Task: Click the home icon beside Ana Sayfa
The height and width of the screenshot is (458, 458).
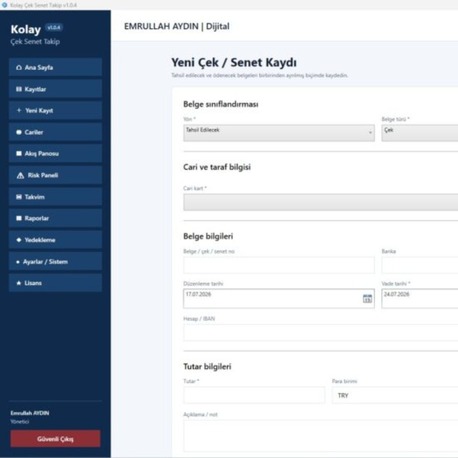Action: (19, 68)
